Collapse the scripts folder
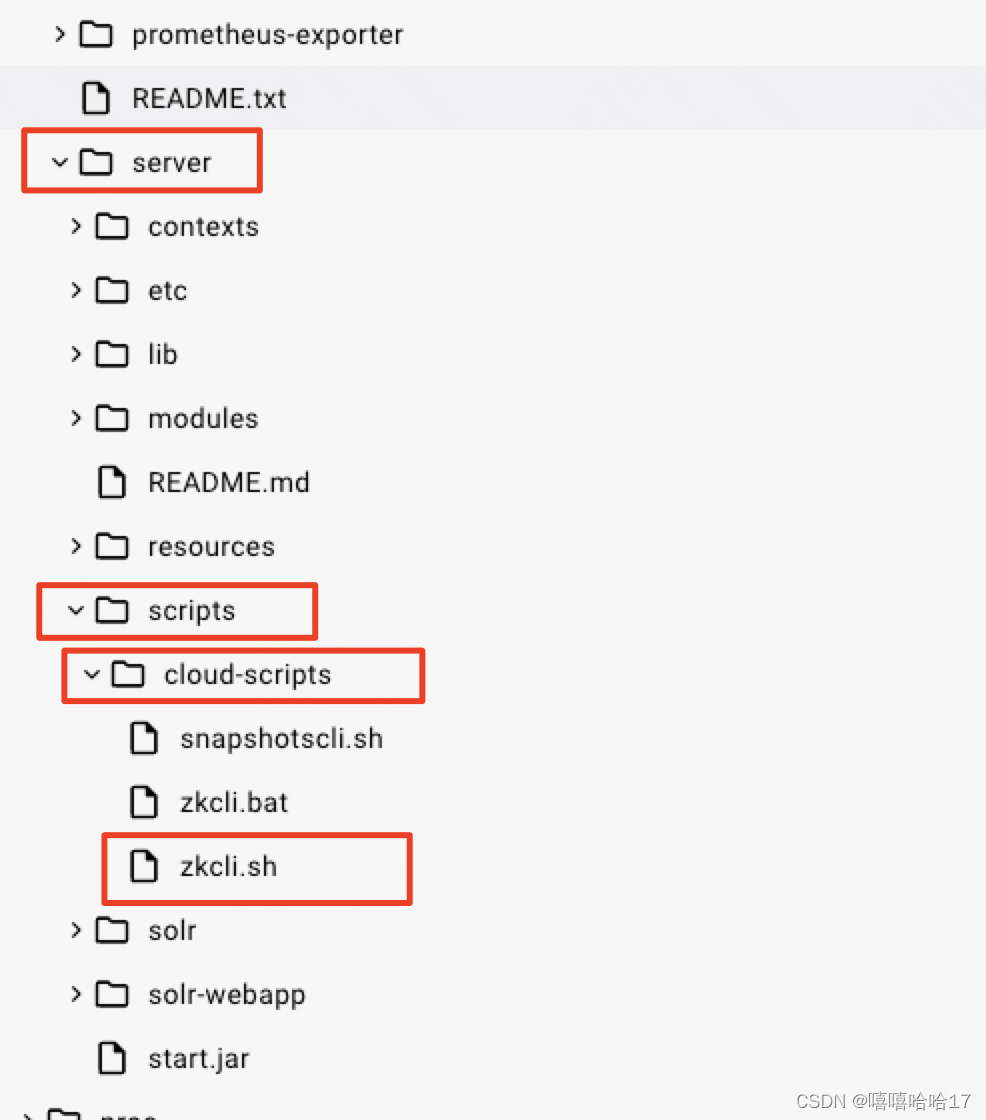This screenshot has width=986, height=1120. tap(75, 610)
